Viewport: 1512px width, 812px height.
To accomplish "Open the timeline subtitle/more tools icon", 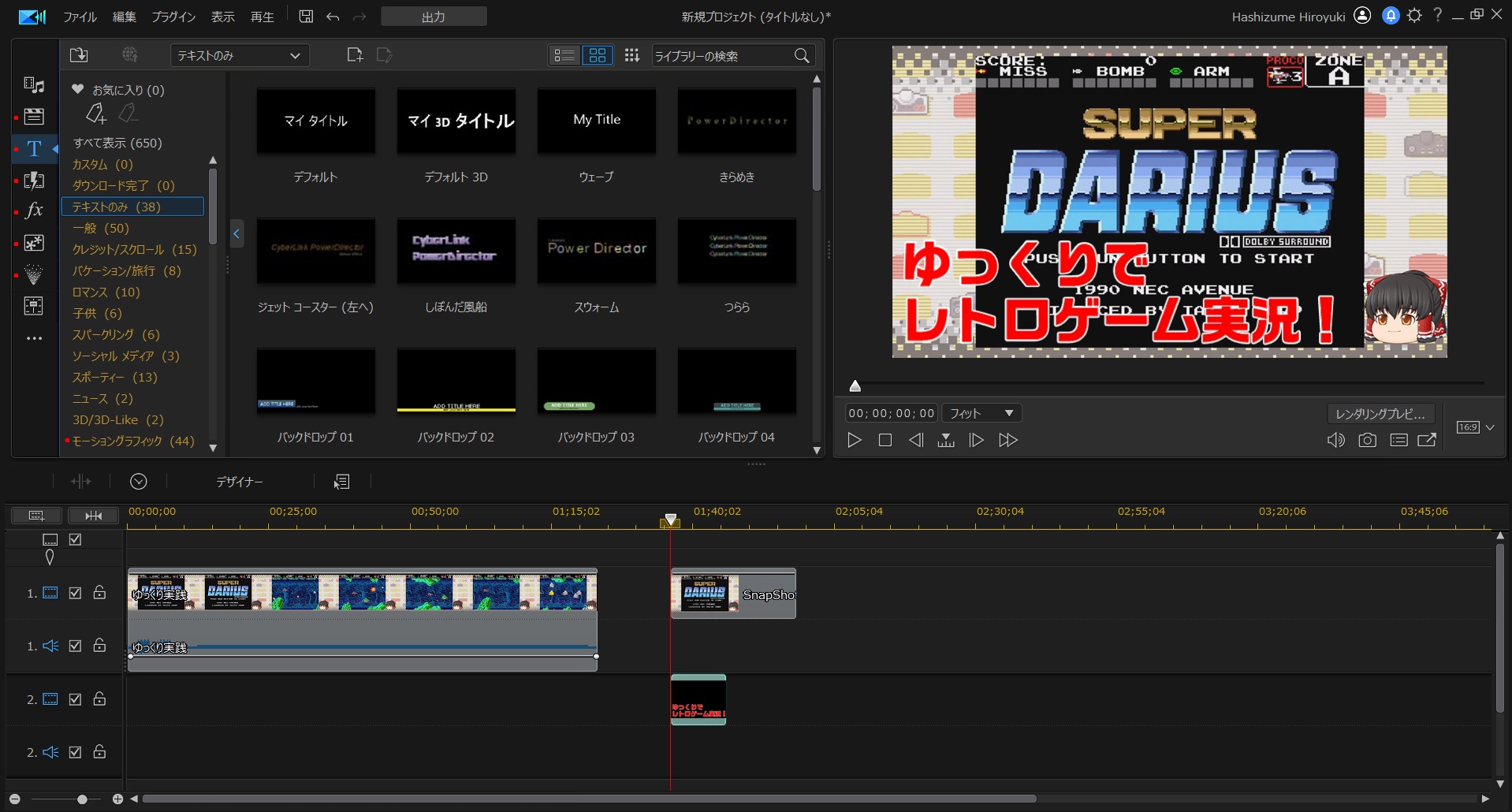I will point(342,481).
